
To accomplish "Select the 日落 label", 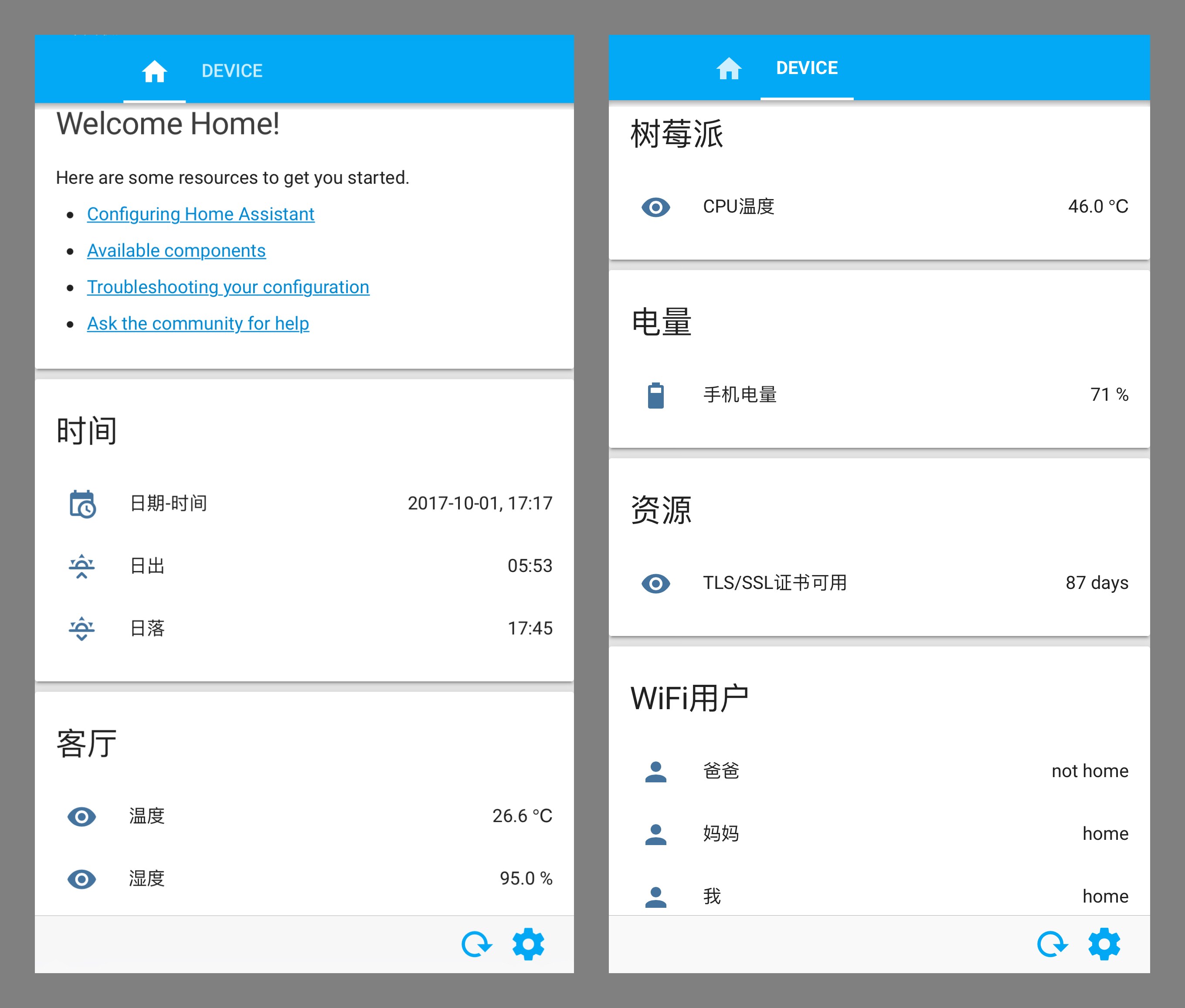I will pos(147,629).
